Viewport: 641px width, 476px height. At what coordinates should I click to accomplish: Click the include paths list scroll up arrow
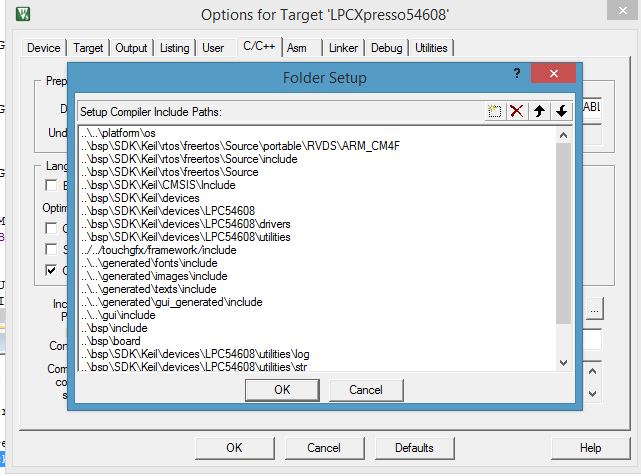563,135
